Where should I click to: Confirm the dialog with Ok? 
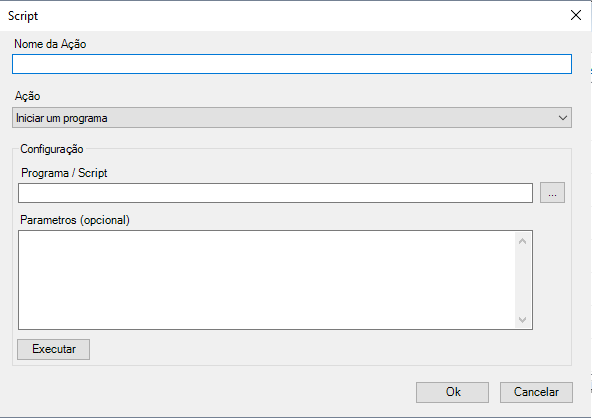coord(452,392)
